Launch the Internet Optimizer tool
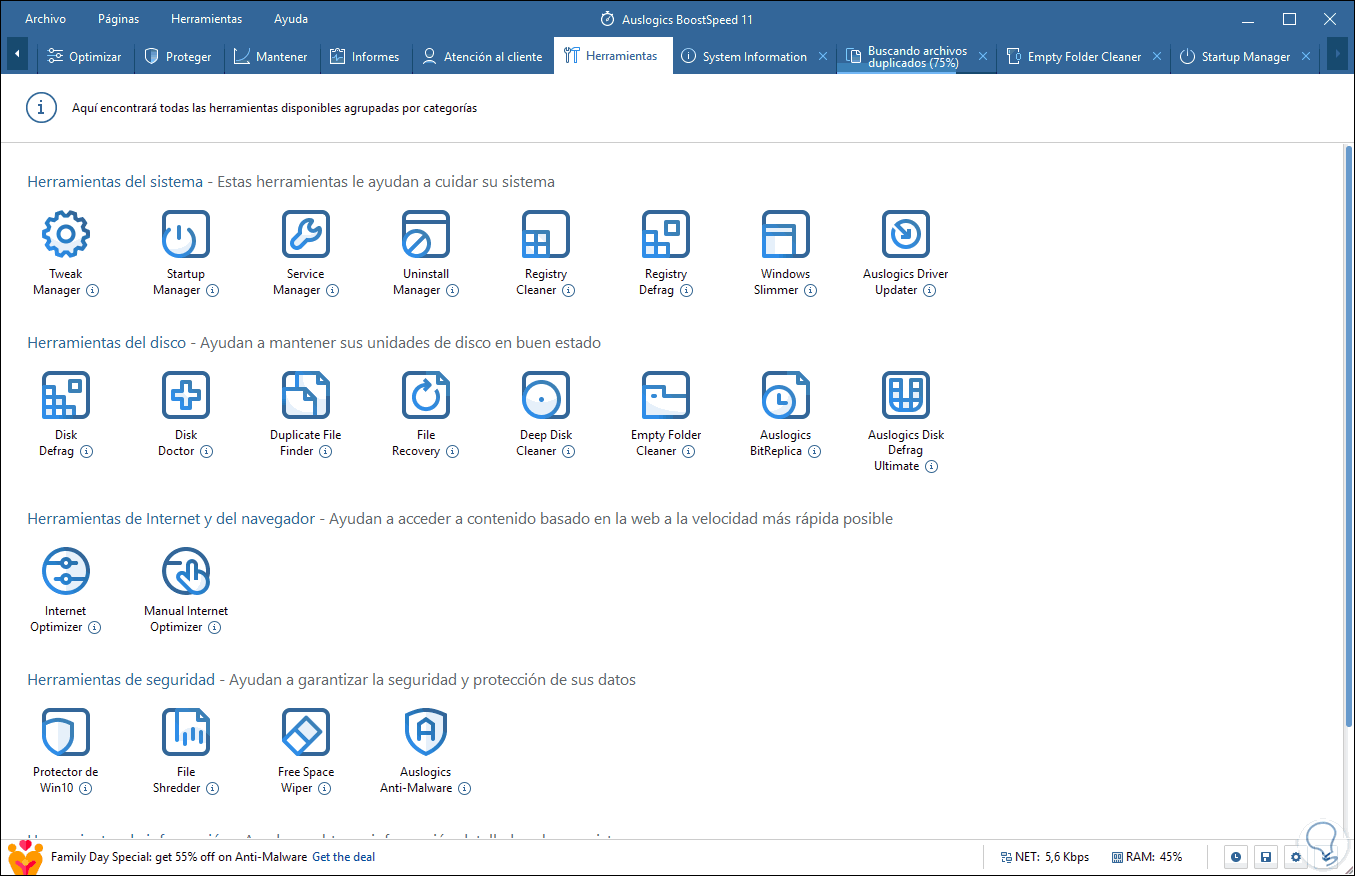The width and height of the screenshot is (1355, 876). pyautogui.click(x=66, y=572)
